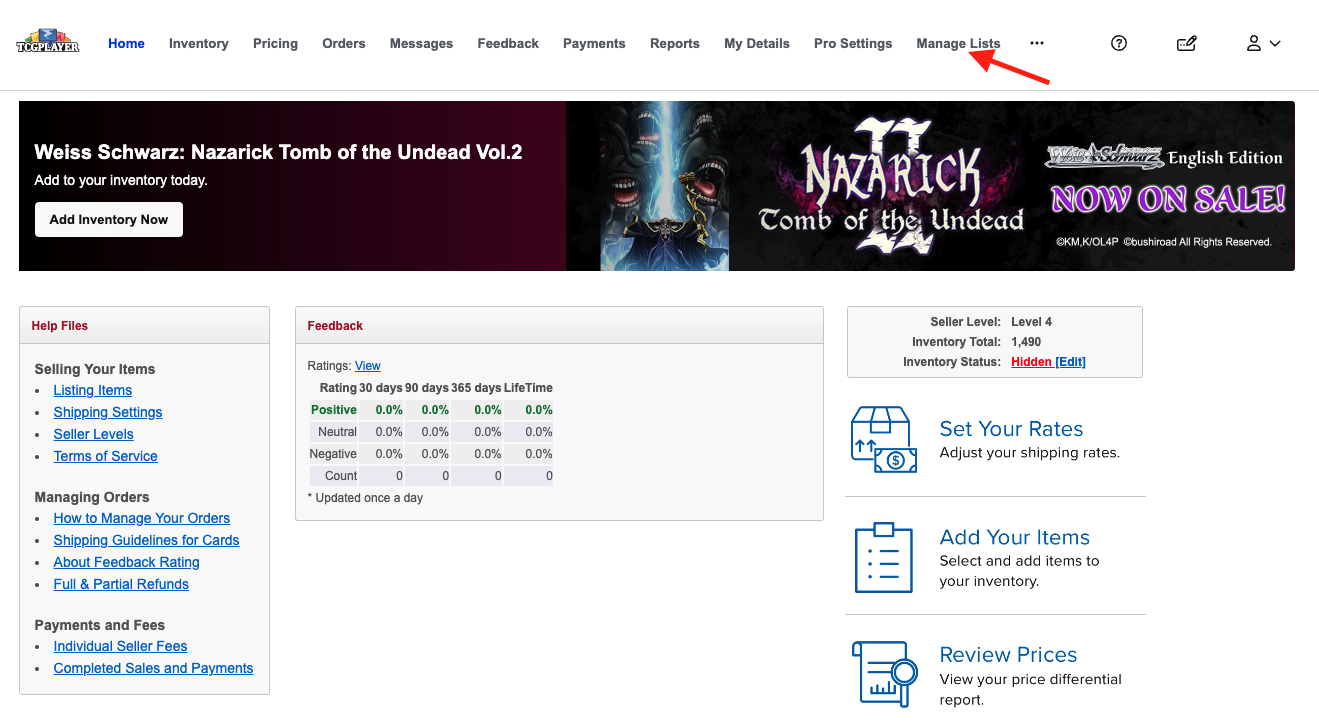Open My Details in navigation
The image size is (1319, 725).
coord(757,43)
